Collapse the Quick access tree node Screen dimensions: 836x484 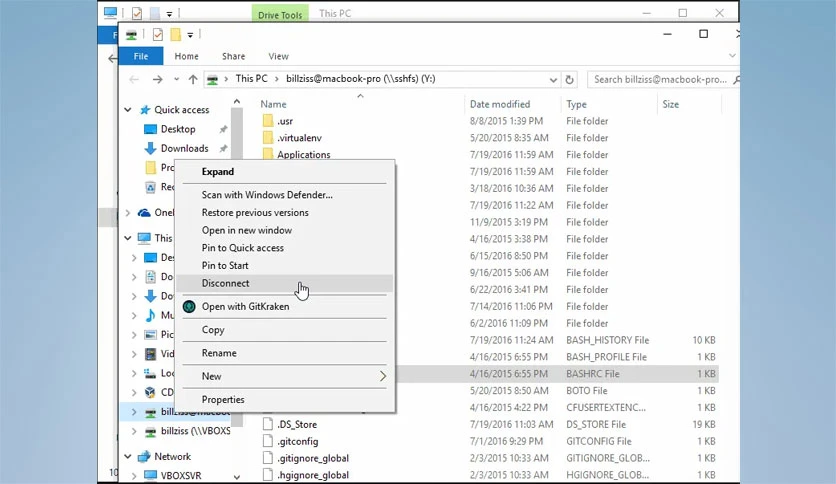[128, 110]
